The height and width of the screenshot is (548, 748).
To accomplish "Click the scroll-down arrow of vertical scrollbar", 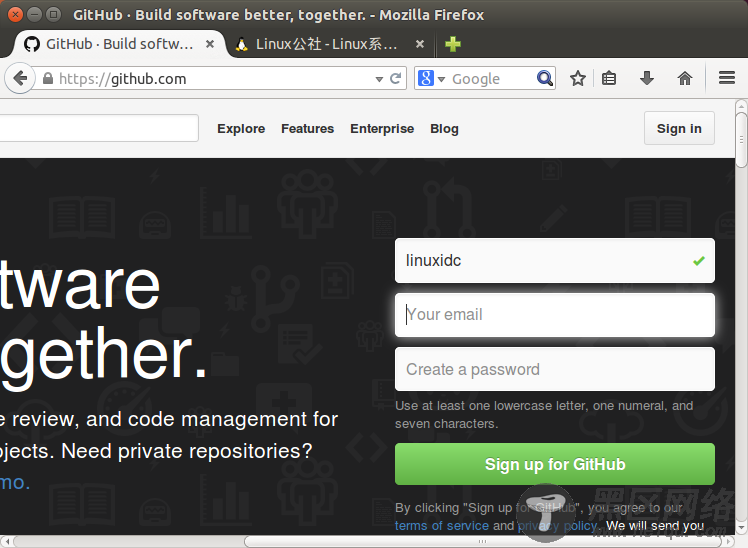I will click(741, 528).
